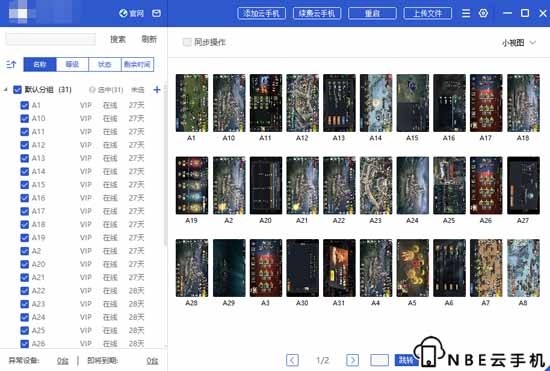
Task: Enable the 同步操作 sync checkbox
Action: click(x=187, y=42)
